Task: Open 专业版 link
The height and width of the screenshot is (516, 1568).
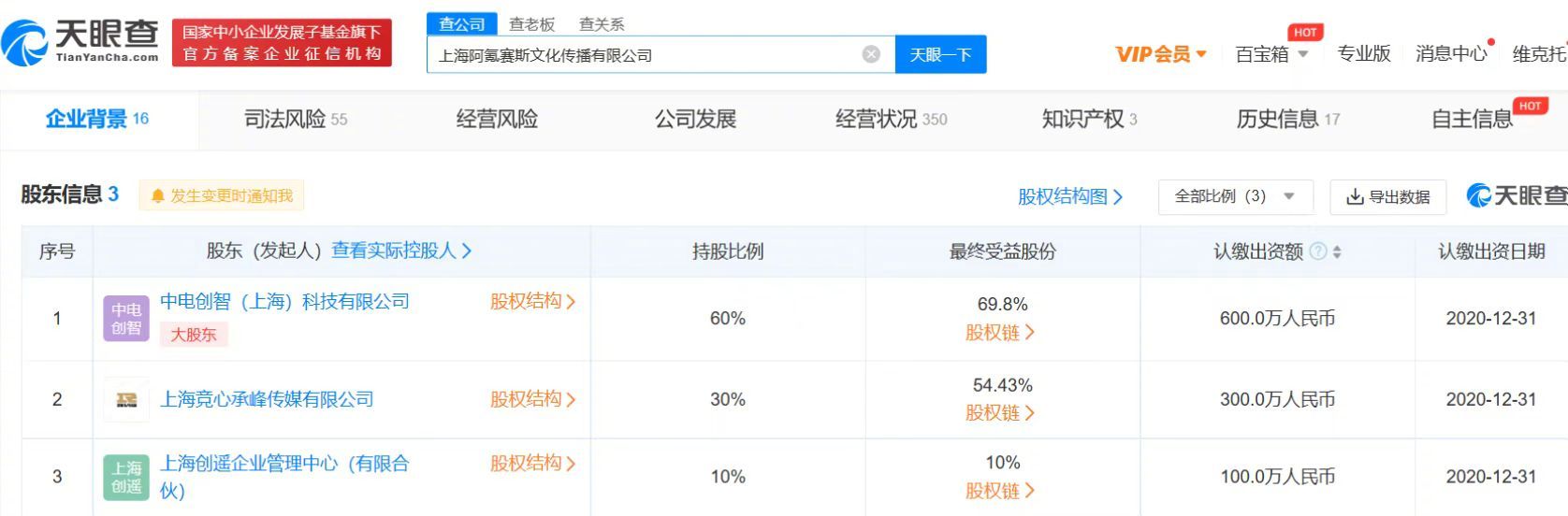Action: [1363, 54]
